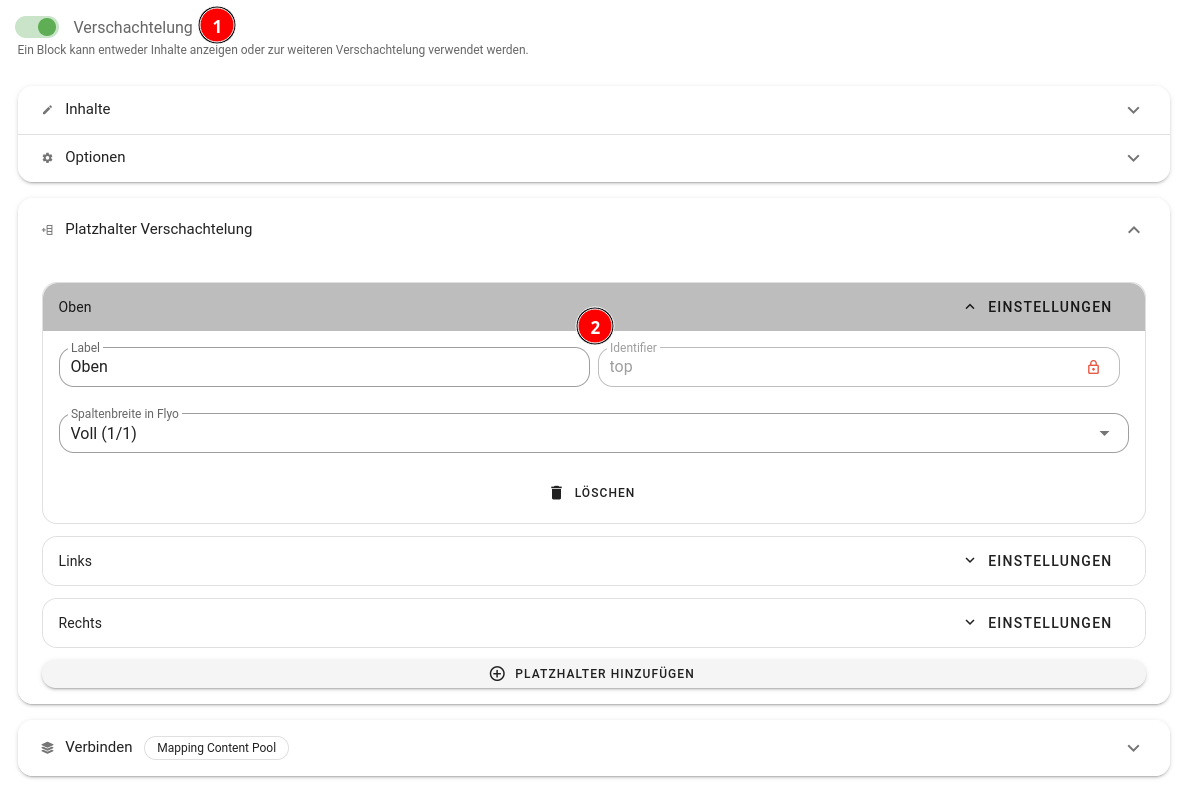Image resolution: width=1185 pixels, height=790 pixels.
Task: Expand the Optionen panel chevron
Action: point(1133,158)
